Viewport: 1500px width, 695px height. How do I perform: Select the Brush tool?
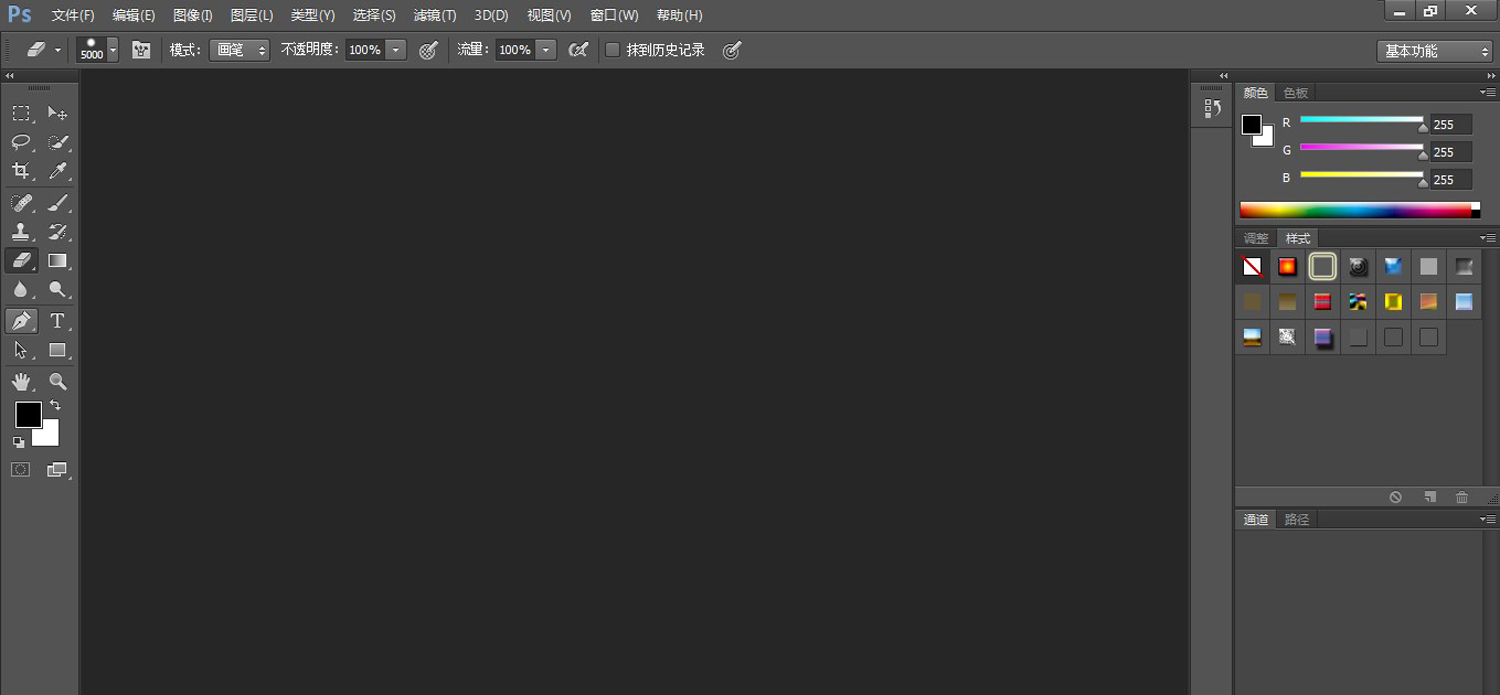57,203
